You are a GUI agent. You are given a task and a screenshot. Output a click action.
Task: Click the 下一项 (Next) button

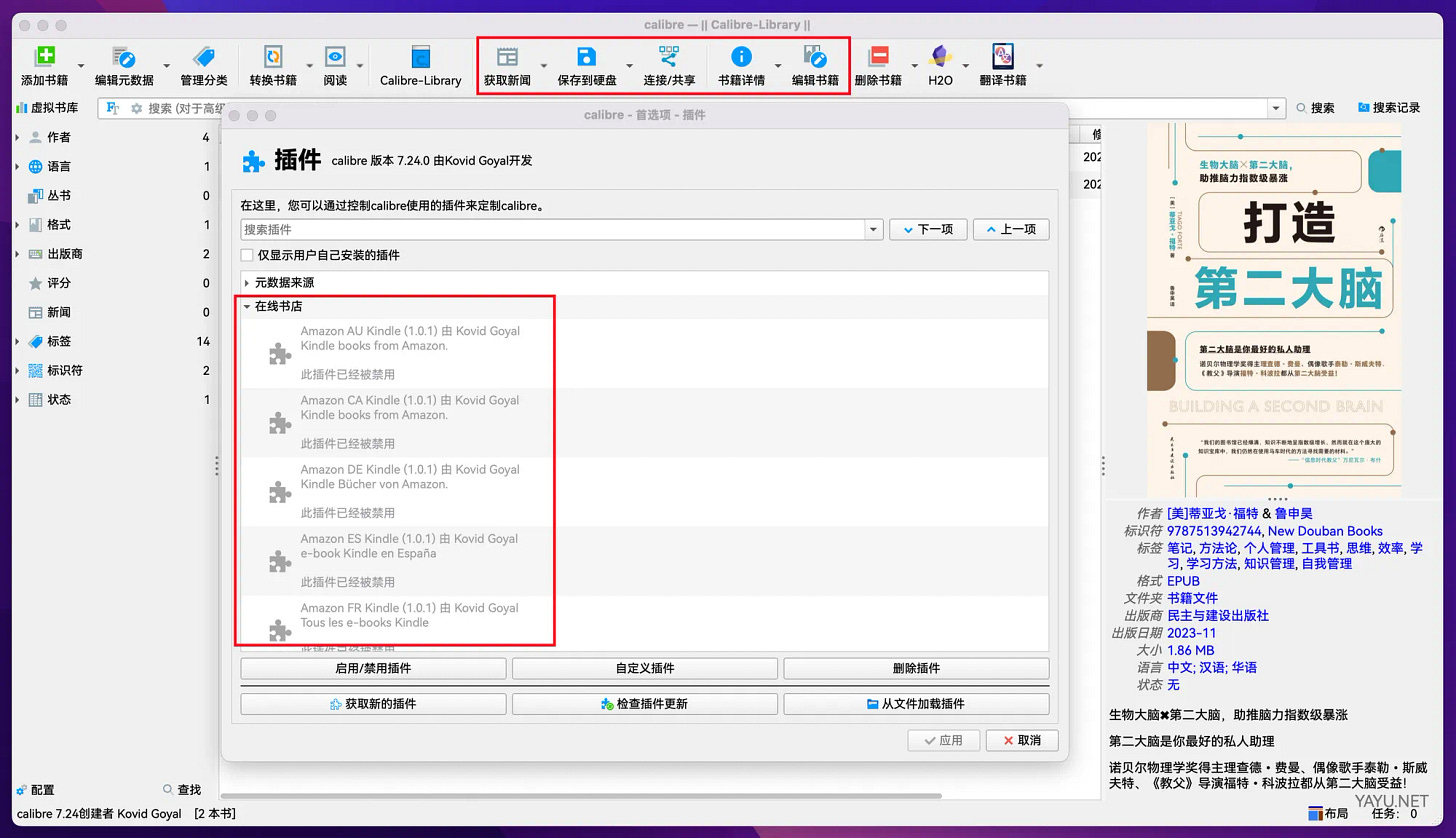coord(928,229)
